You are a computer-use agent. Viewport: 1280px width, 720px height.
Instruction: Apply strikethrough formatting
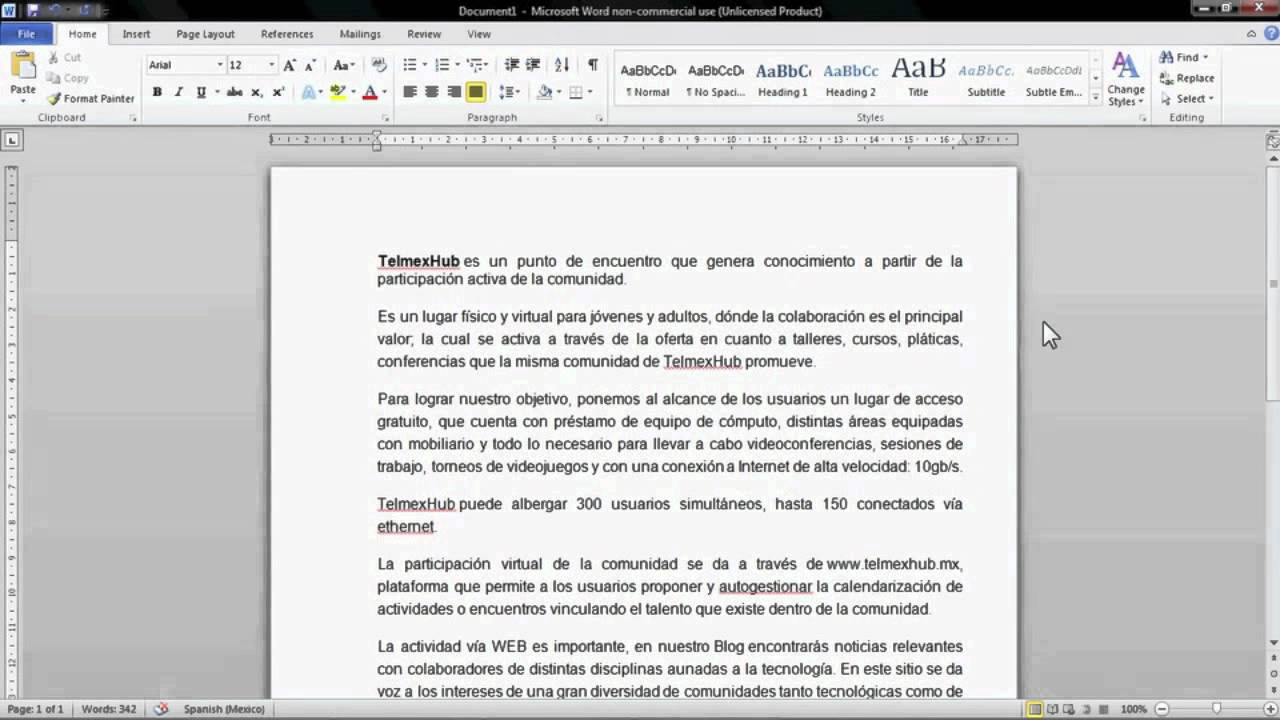234,92
